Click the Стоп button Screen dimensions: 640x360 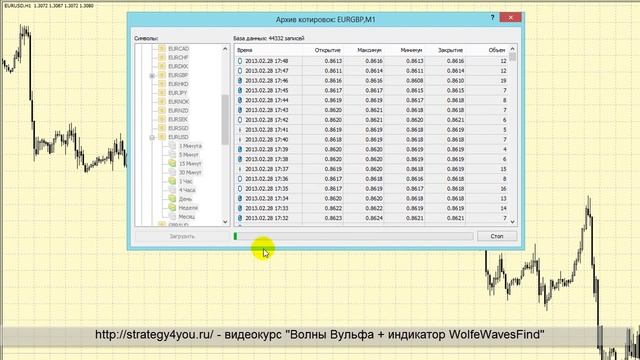(x=497, y=236)
